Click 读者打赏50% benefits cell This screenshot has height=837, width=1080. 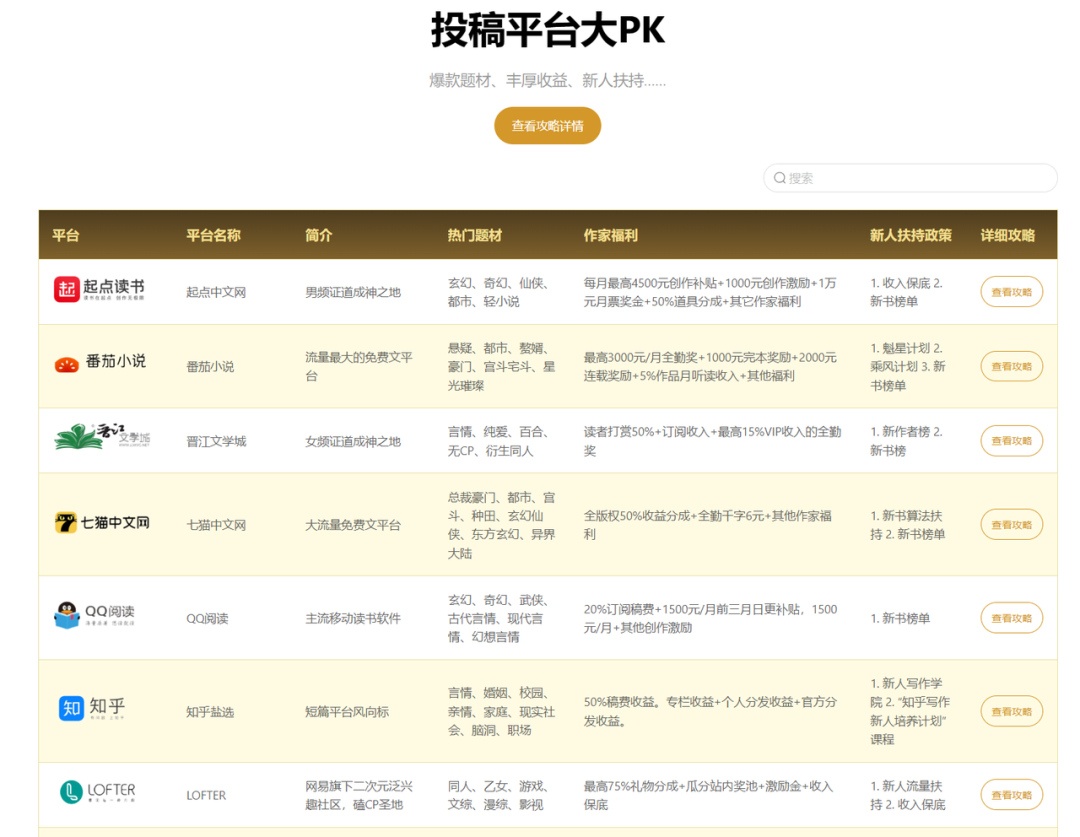pos(712,441)
